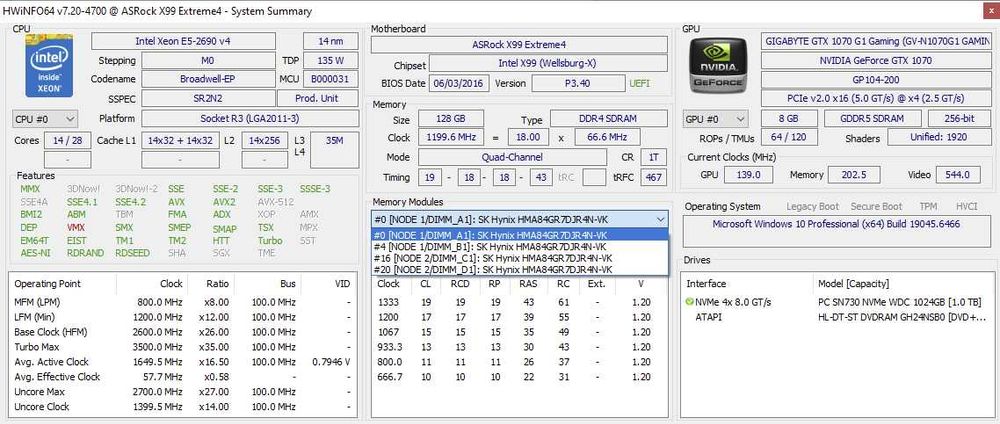Viewport: 1000px width, 424px height.
Task: Click the green NVMe drive status icon
Action: (689, 302)
